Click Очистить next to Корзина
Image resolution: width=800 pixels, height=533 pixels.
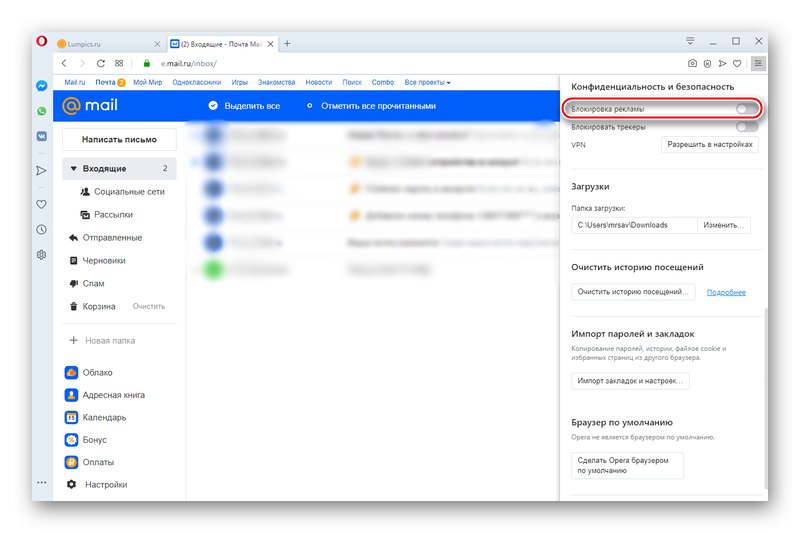[148, 307]
